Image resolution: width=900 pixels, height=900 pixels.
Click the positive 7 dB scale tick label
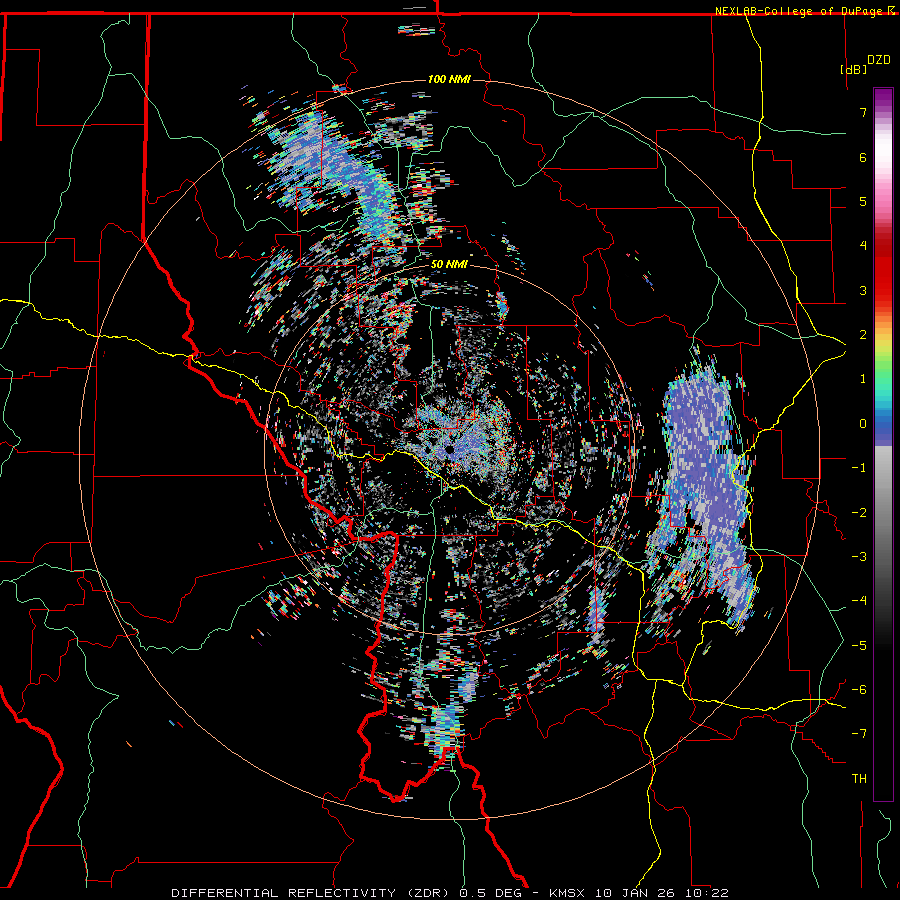coord(863,112)
